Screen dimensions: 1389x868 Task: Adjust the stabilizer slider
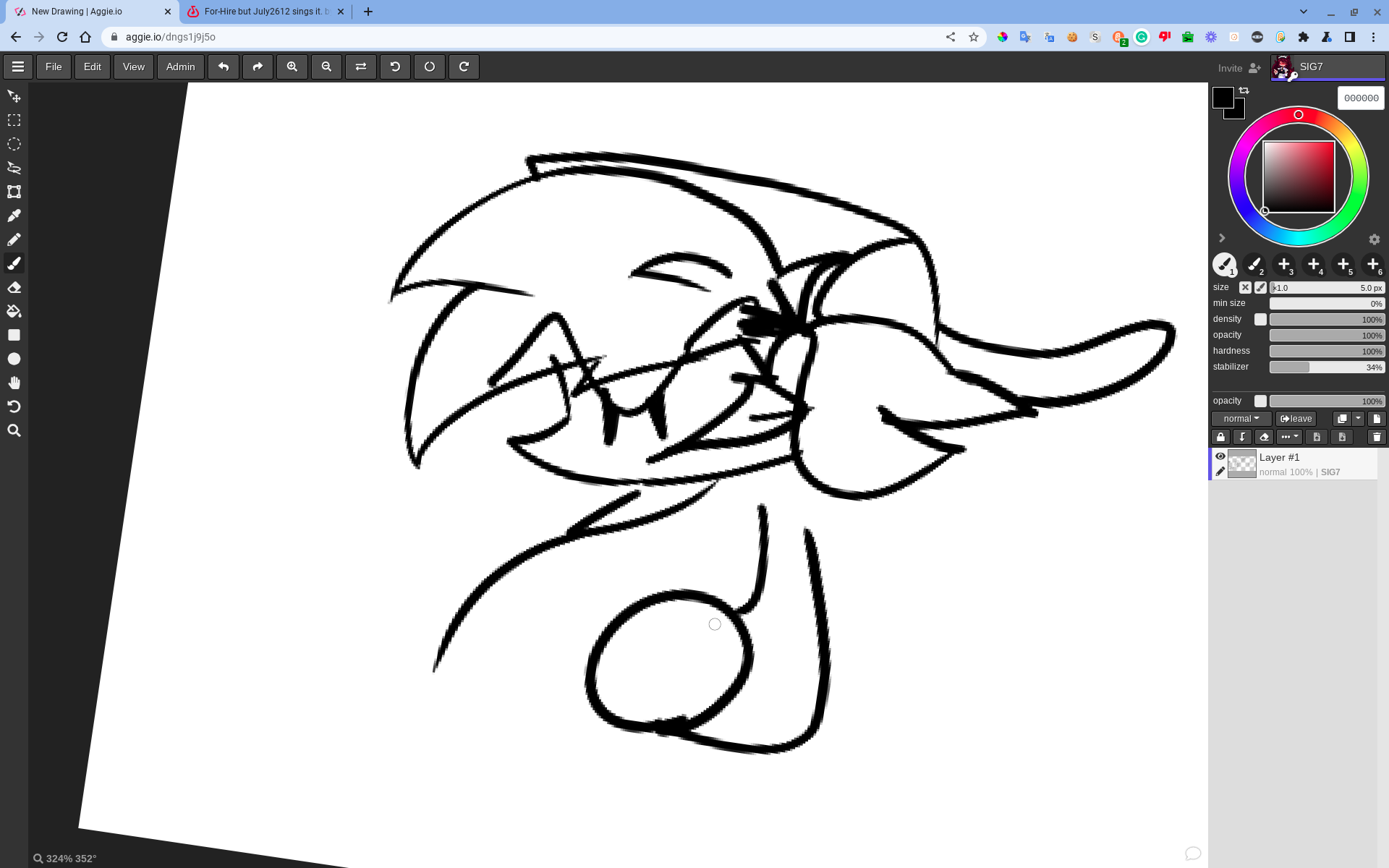(x=1327, y=367)
